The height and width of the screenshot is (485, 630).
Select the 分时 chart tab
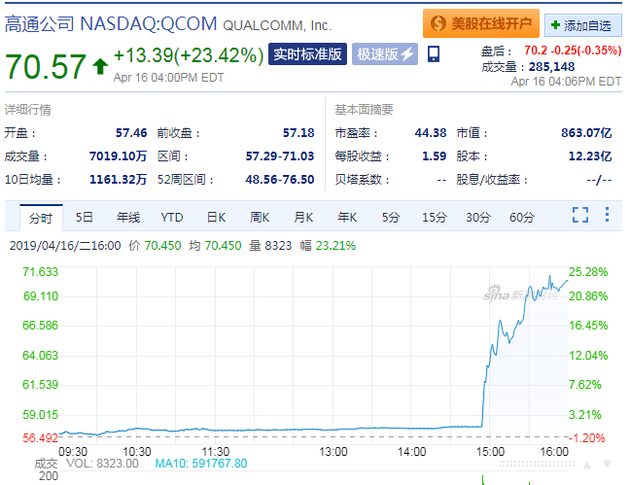pos(41,218)
